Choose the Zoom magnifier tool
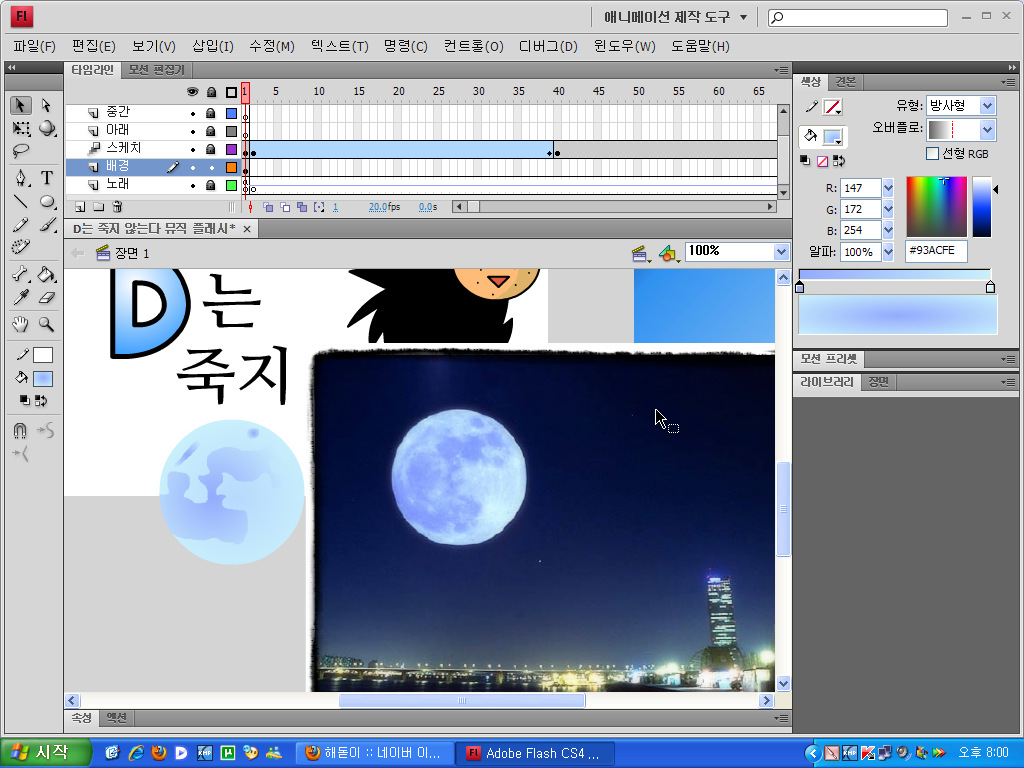Image resolution: width=1024 pixels, height=768 pixels. 46,324
